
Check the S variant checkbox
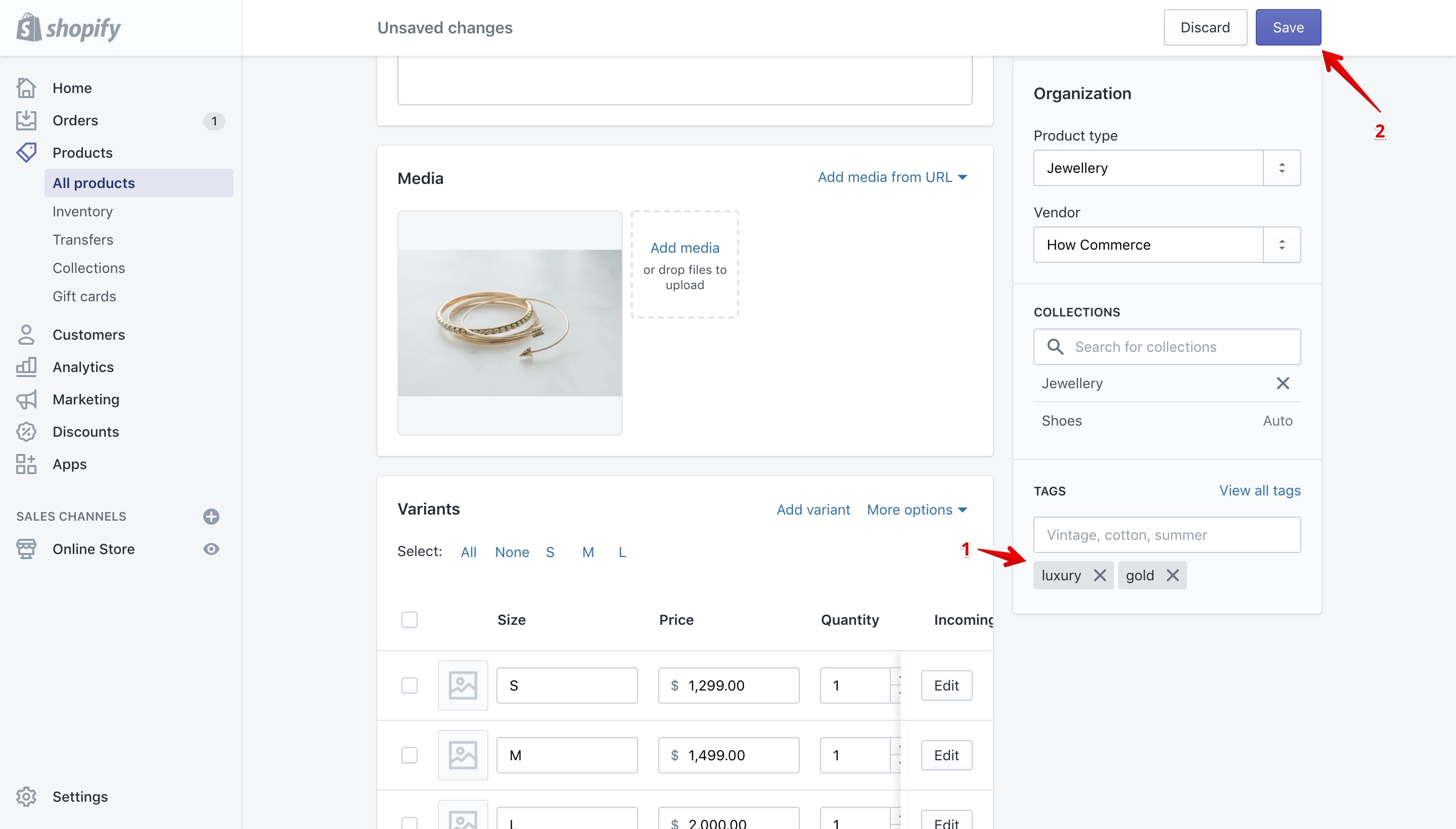(409, 685)
